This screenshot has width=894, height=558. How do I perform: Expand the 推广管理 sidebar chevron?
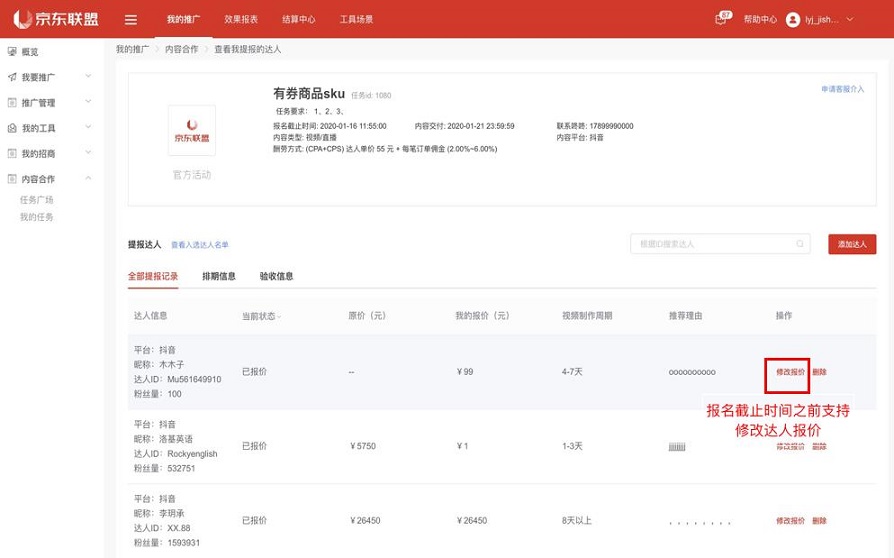(88, 102)
